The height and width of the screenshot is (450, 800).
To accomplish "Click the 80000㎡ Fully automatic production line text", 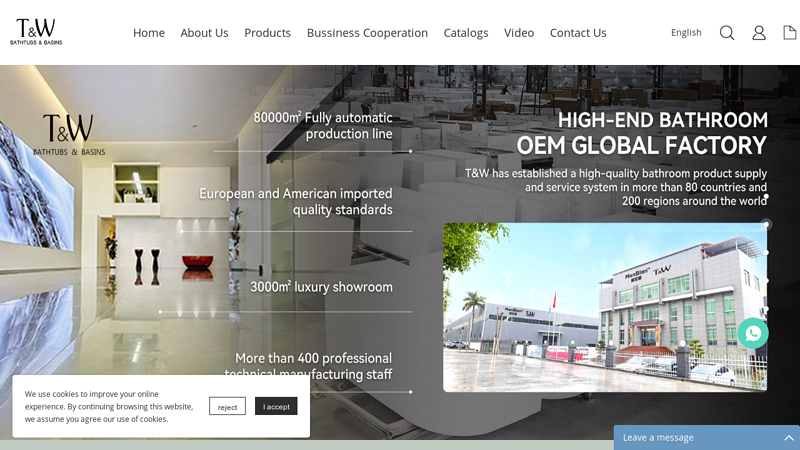I will pos(323,126).
